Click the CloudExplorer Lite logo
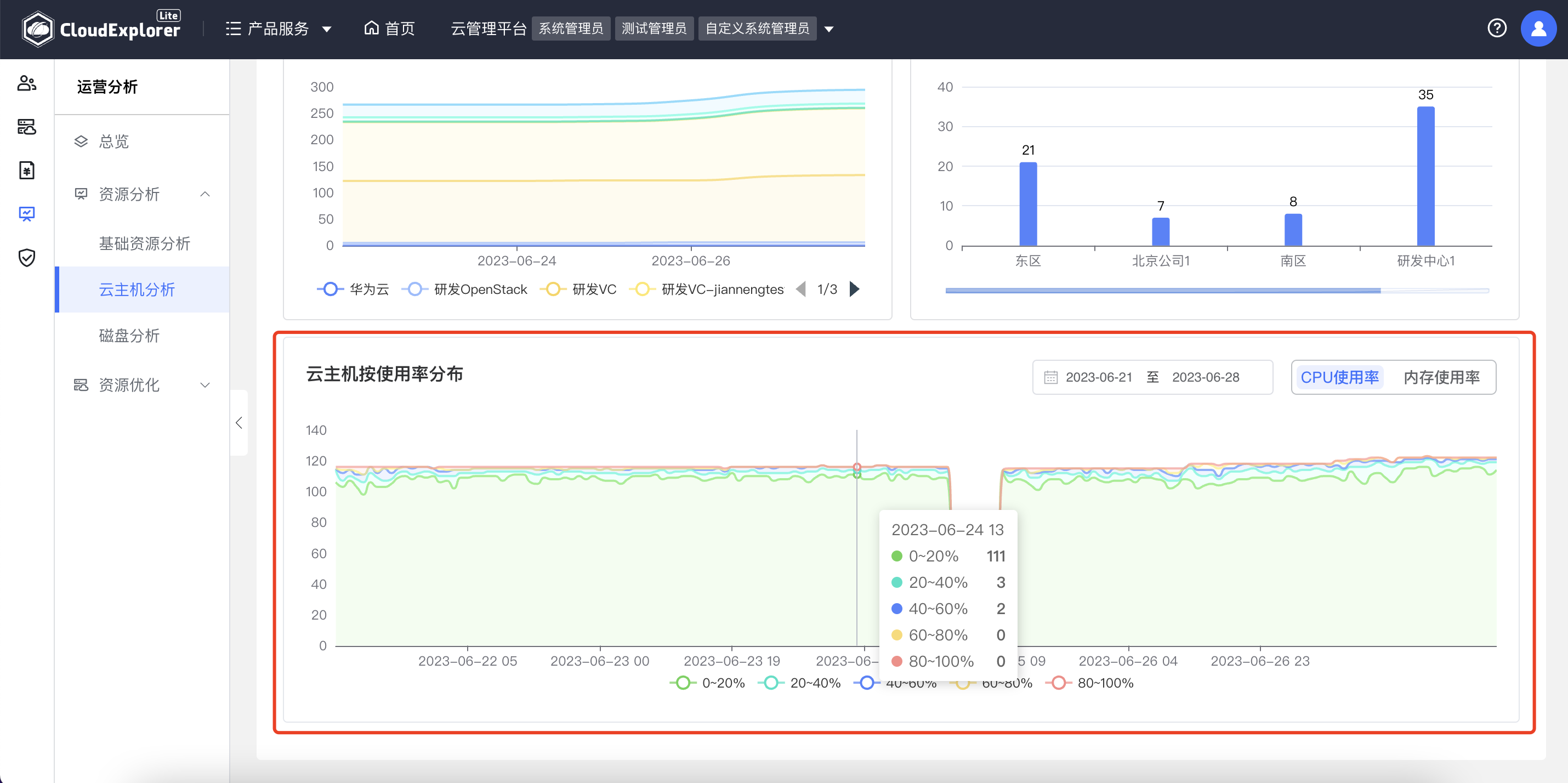The image size is (1568, 783). pyautogui.click(x=101, y=29)
